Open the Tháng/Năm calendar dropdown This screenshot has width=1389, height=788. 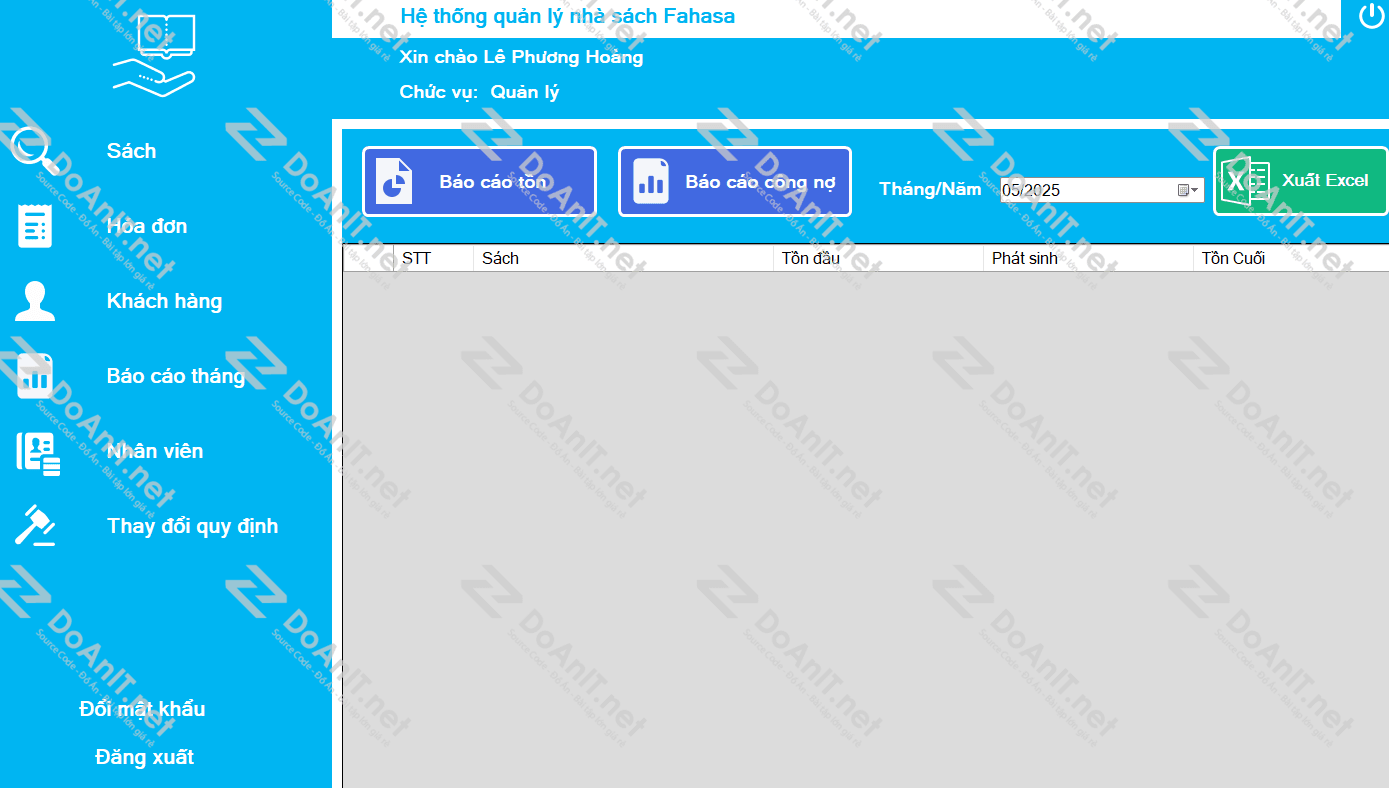tap(1188, 190)
